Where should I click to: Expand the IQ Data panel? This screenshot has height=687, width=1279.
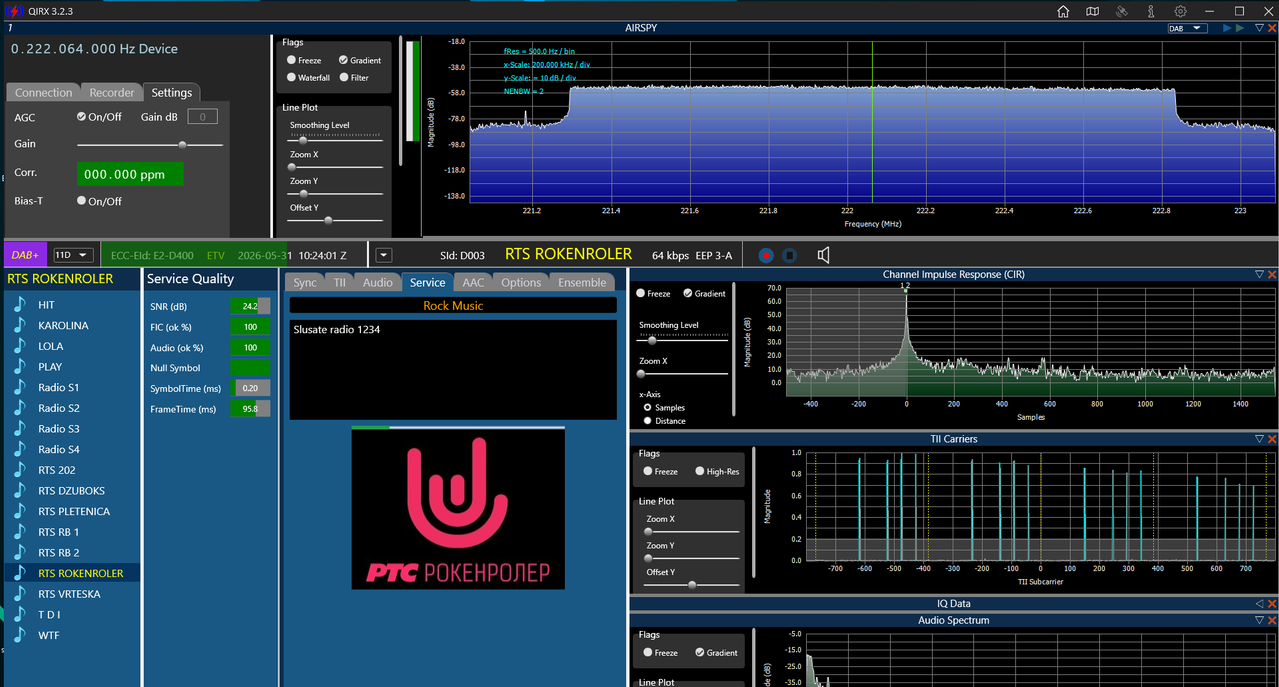[1259, 604]
